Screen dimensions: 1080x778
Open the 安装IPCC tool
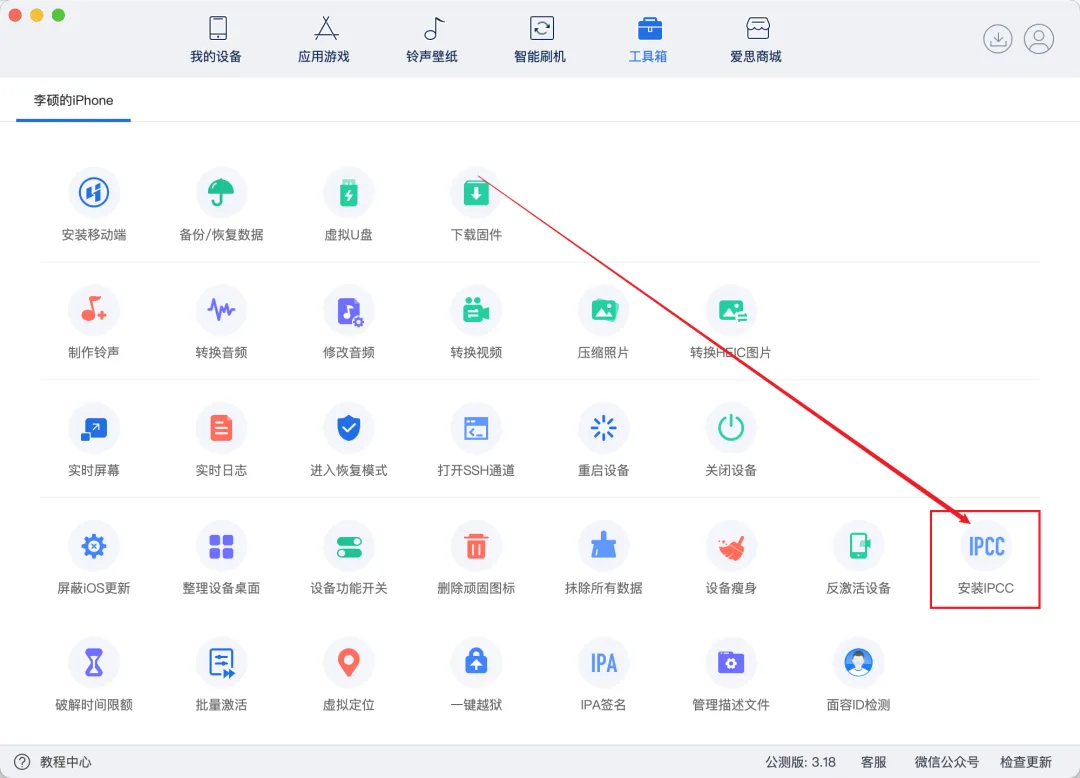click(x=985, y=546)
